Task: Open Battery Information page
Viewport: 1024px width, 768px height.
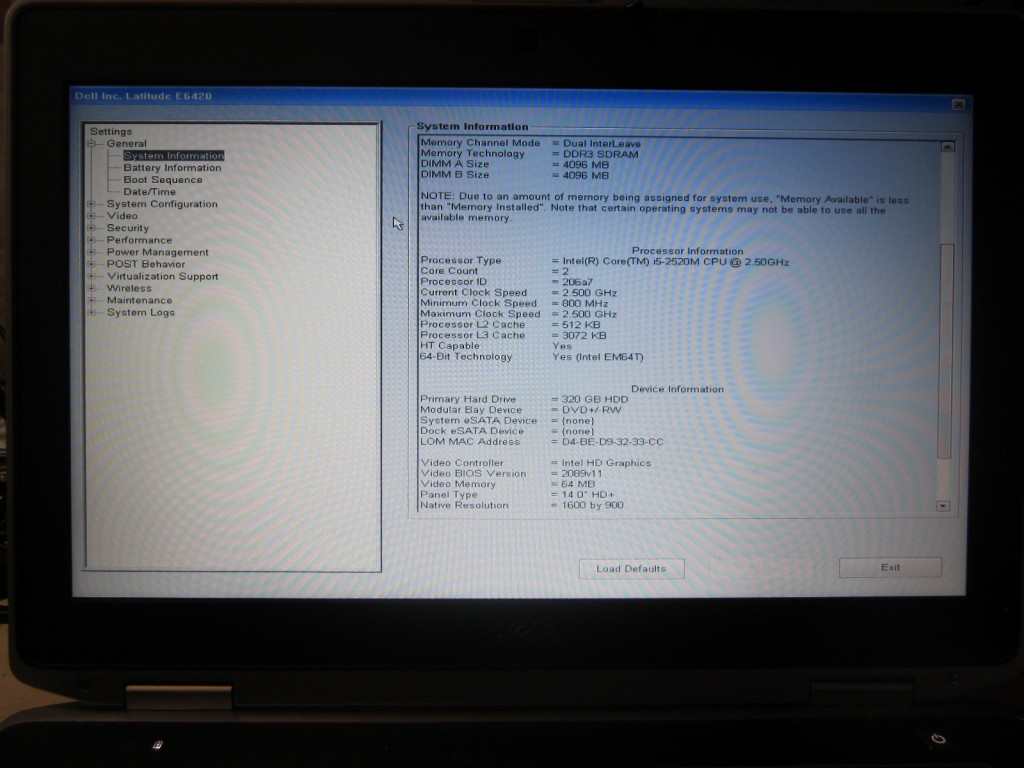Action: pos(172,168)
